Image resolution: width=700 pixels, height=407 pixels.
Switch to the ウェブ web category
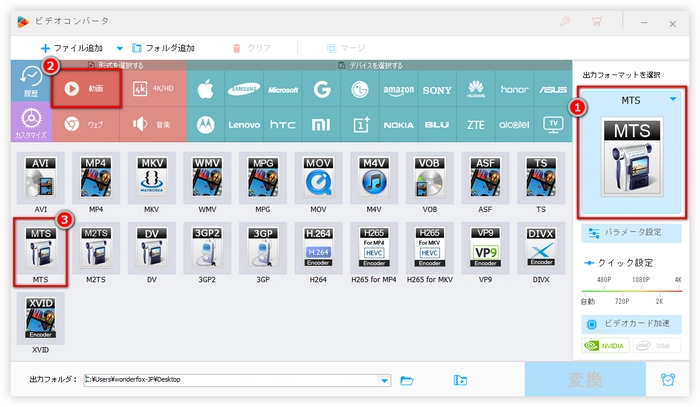[86, 124]
